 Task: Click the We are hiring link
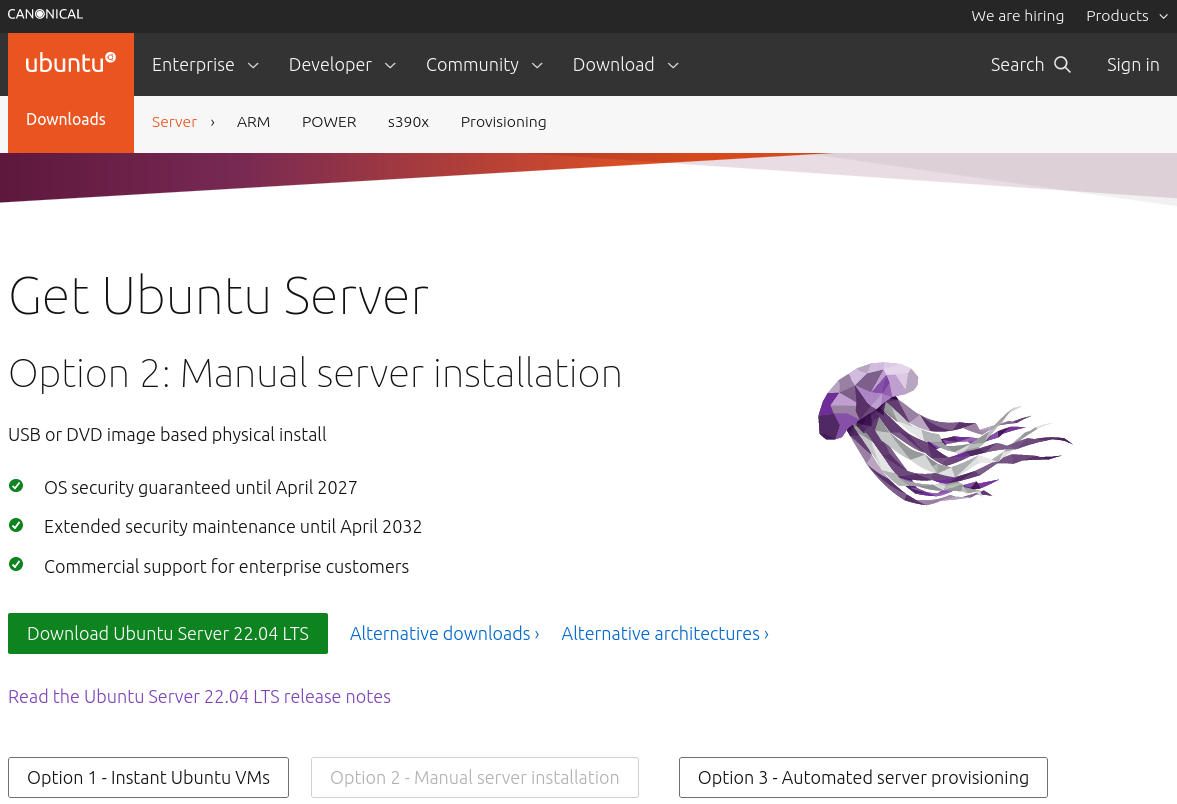point(1017,16)
